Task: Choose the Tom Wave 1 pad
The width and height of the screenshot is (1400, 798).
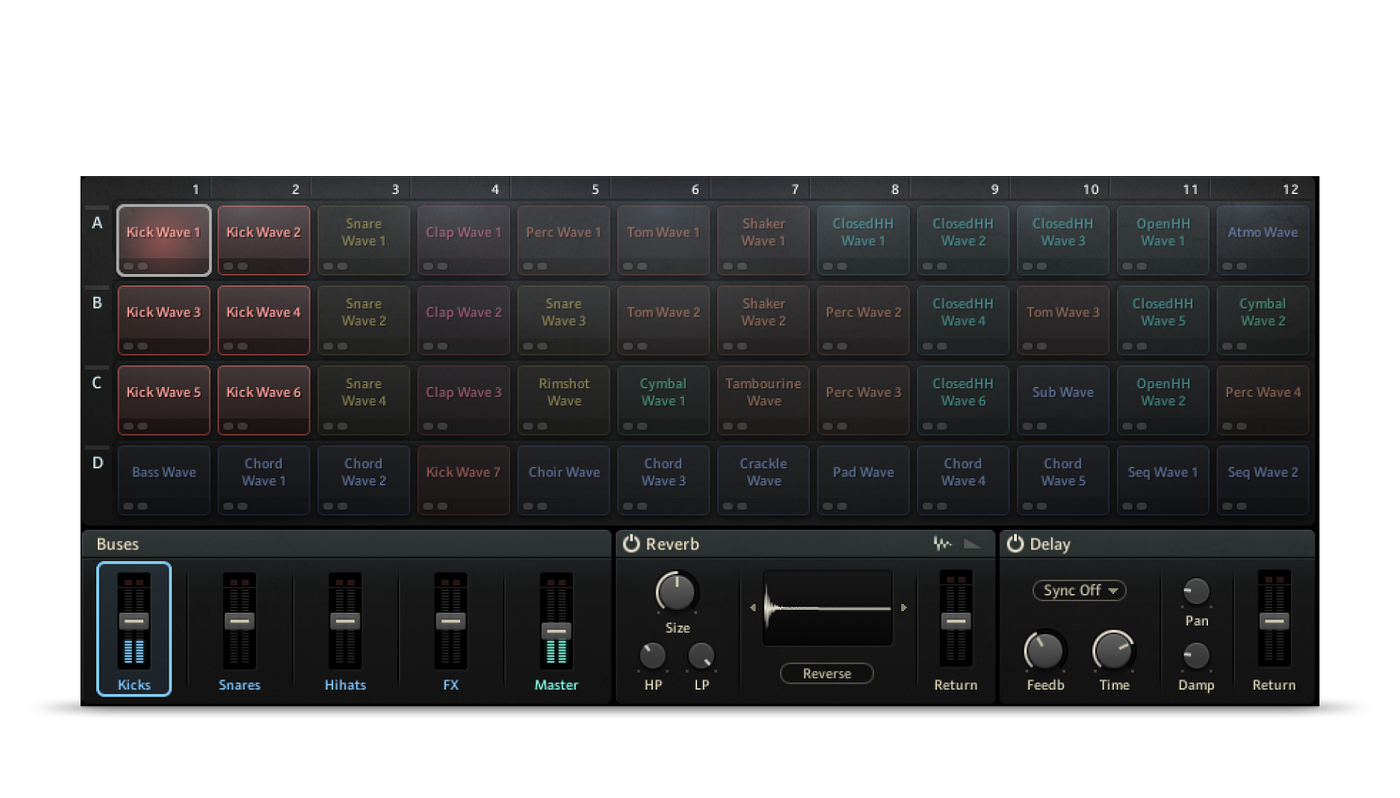Action: click(664, 240)
